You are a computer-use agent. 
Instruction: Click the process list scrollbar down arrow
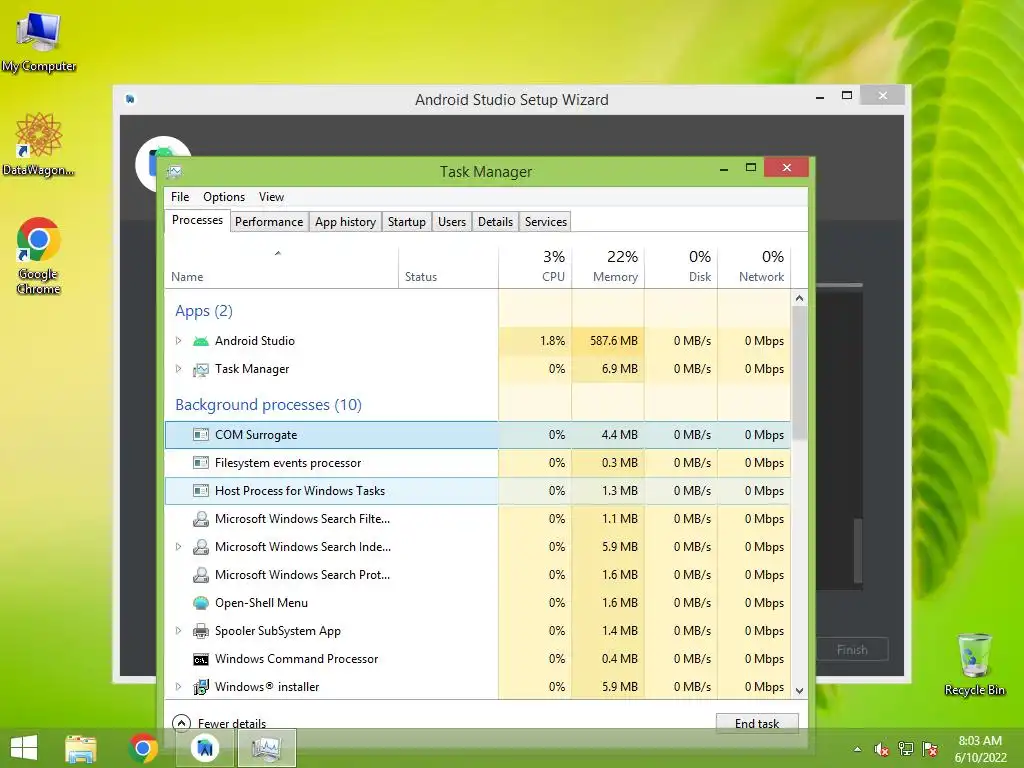click(x=799, y=690)
